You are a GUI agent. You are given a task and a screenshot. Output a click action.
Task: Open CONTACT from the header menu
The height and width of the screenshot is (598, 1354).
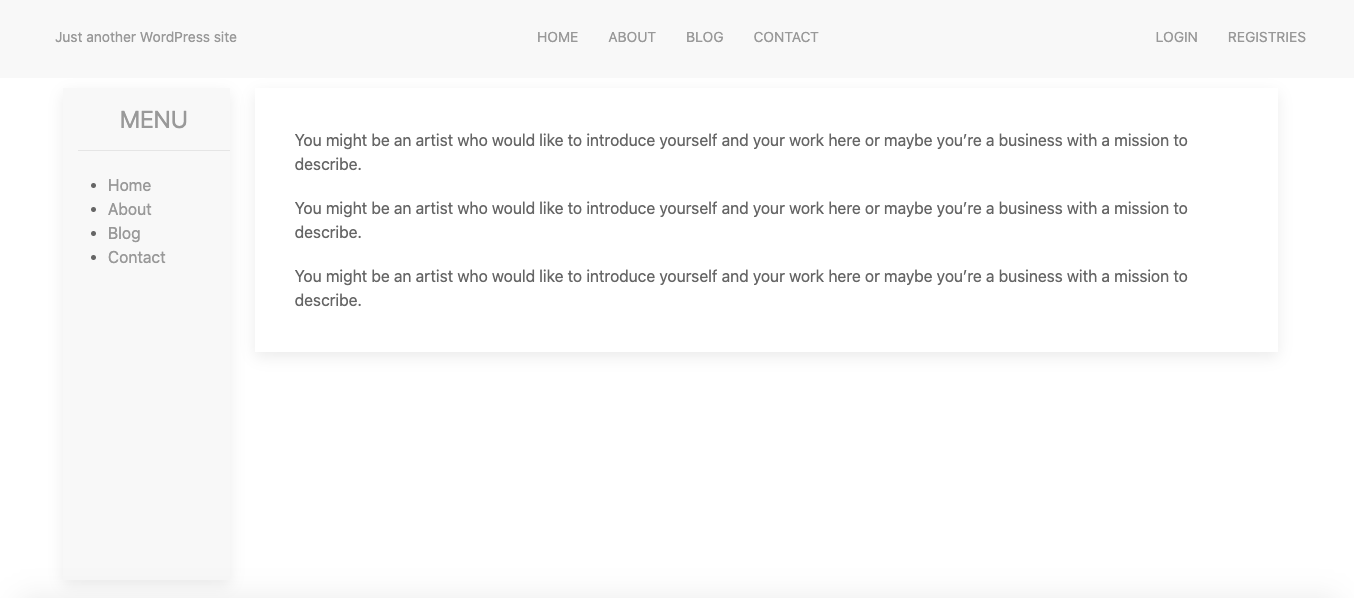[x=786, y=37]
